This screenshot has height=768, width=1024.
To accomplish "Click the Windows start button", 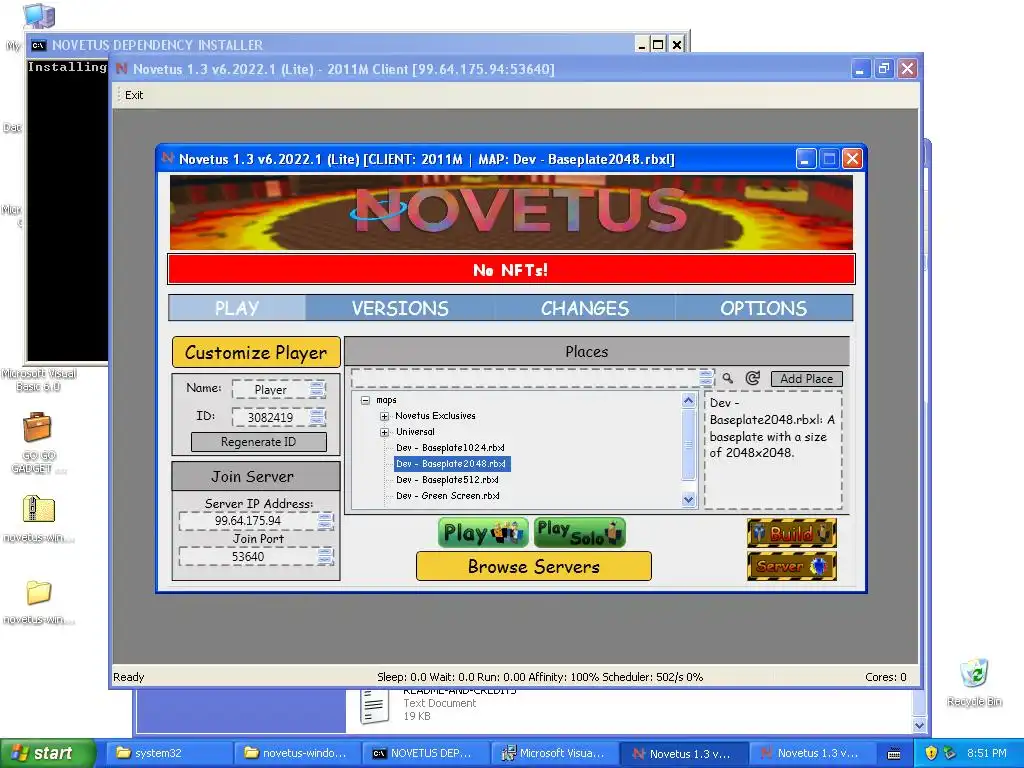I will (48, 754).
